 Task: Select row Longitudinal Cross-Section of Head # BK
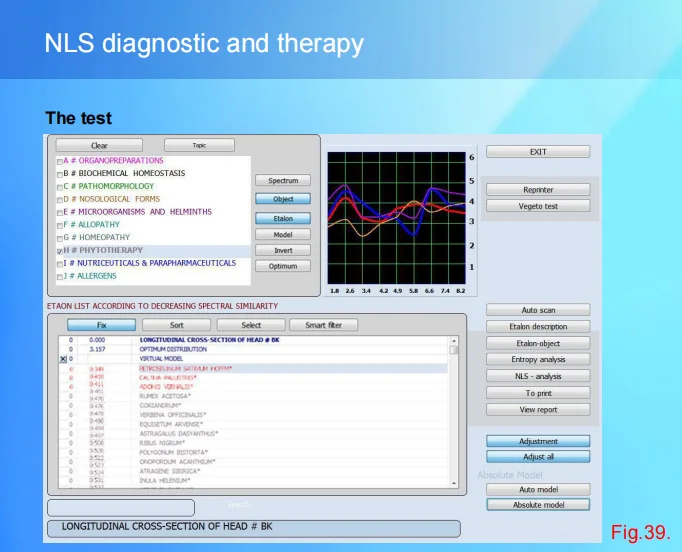click(x=253, y=340)
